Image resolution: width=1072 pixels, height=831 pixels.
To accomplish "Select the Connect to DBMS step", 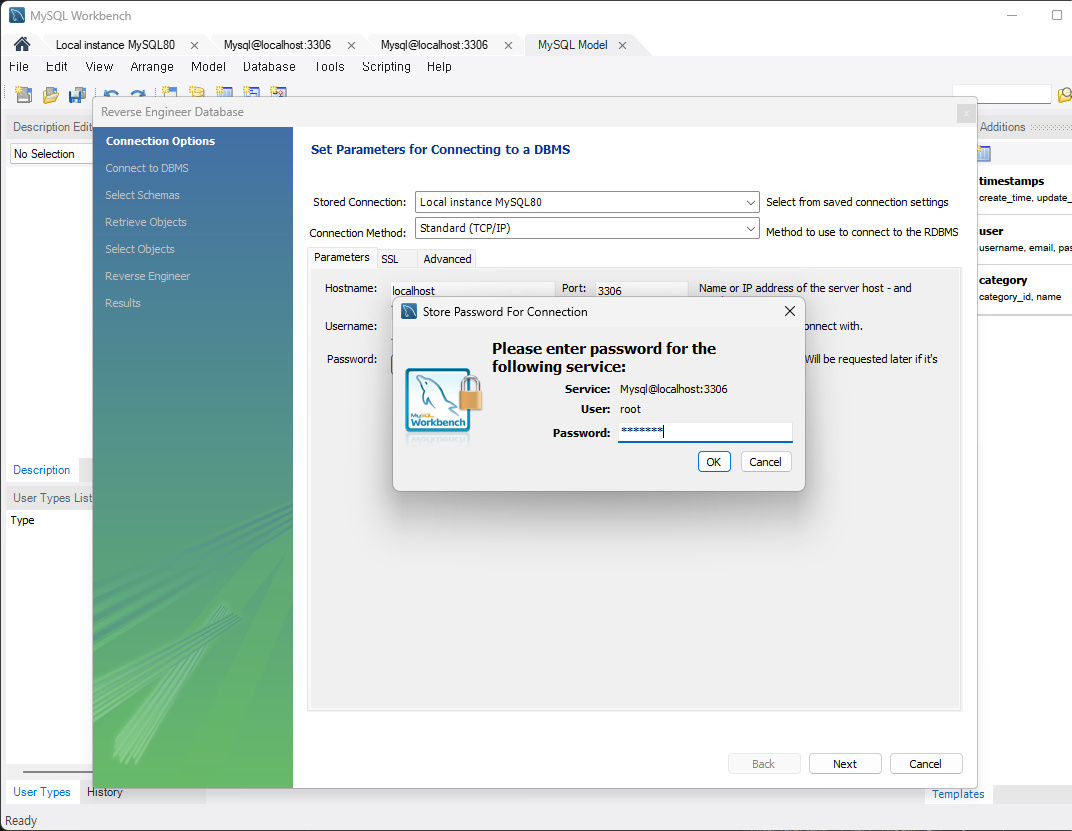I will (147, 168).
